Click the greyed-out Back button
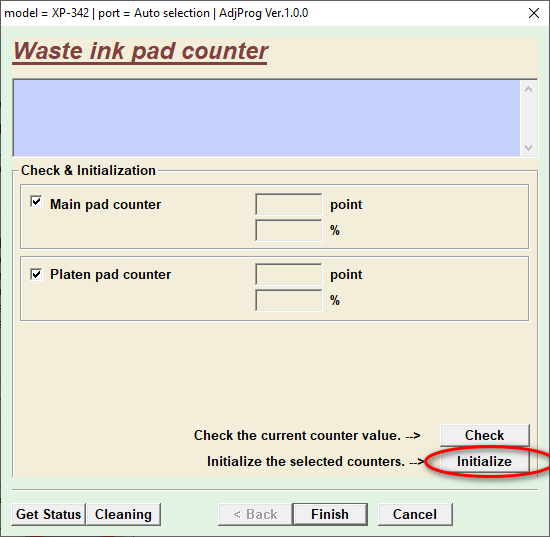 coord(255,515)
